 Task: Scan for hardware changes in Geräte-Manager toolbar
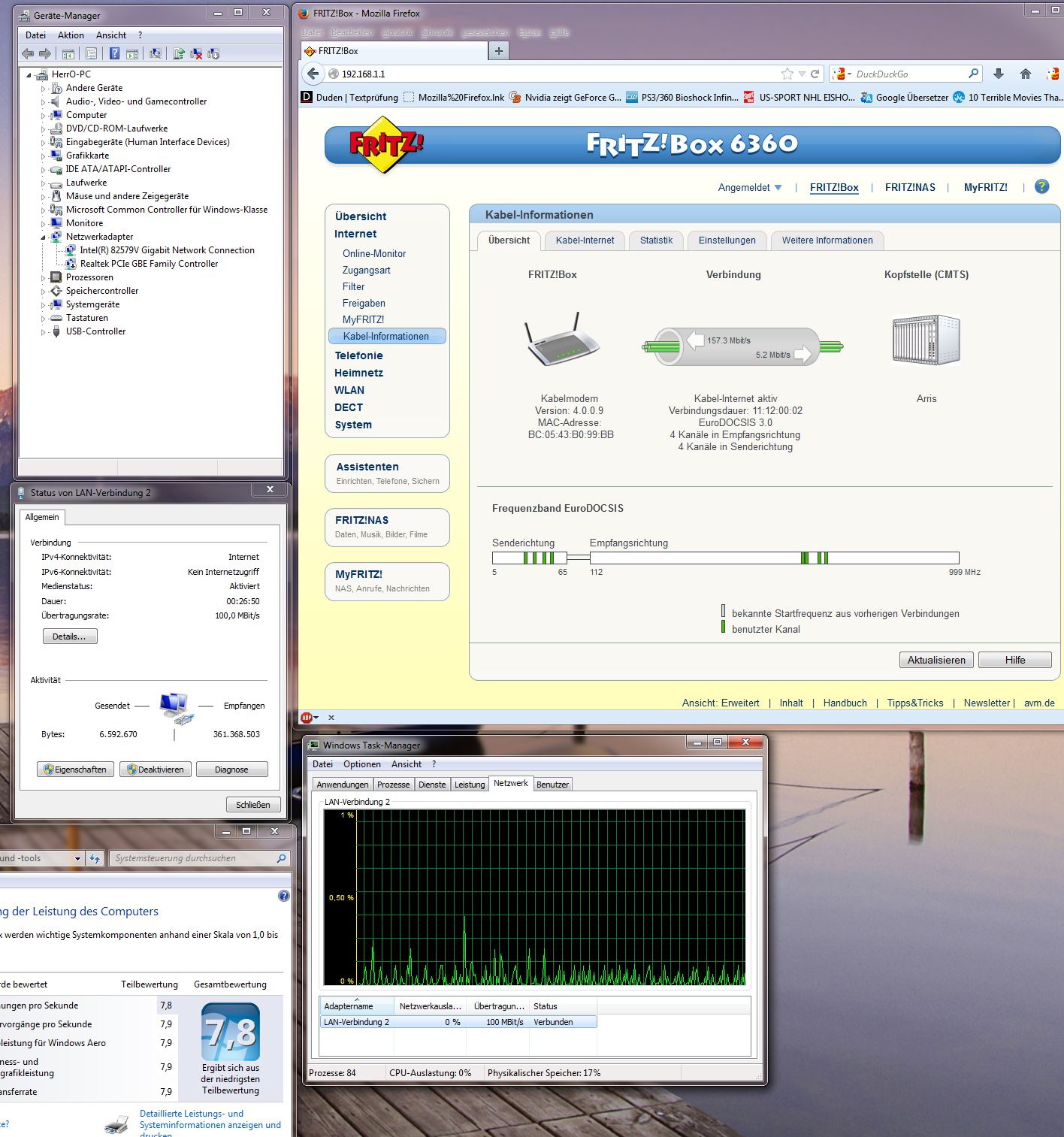click(x=156, y=53)
